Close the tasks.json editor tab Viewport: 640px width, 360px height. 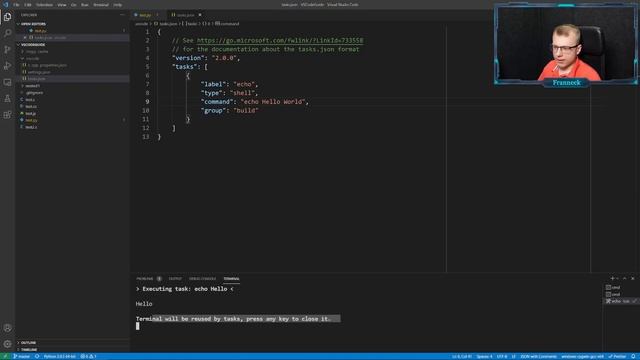[200, 15]
